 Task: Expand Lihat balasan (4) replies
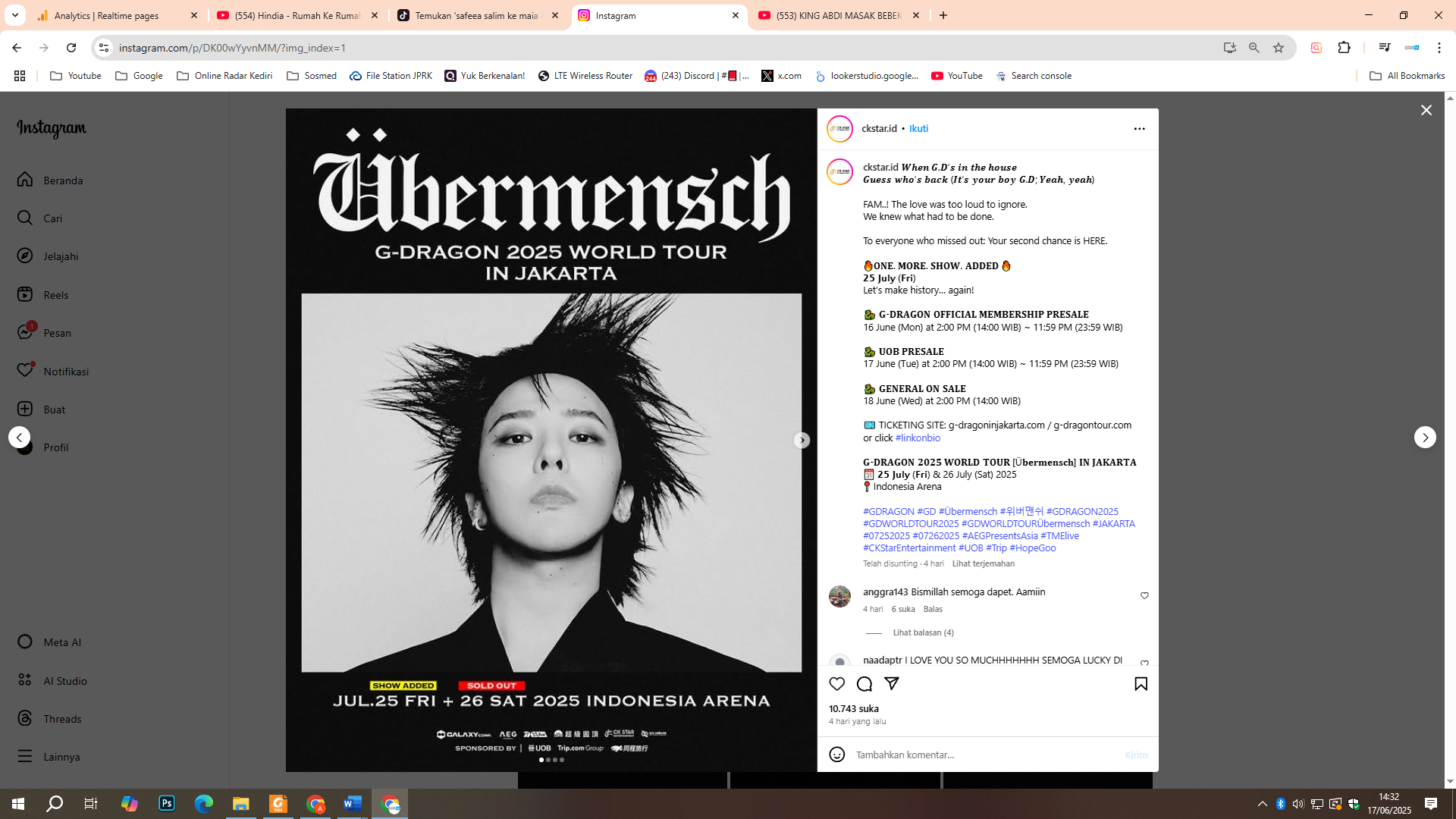click(923, 632)
